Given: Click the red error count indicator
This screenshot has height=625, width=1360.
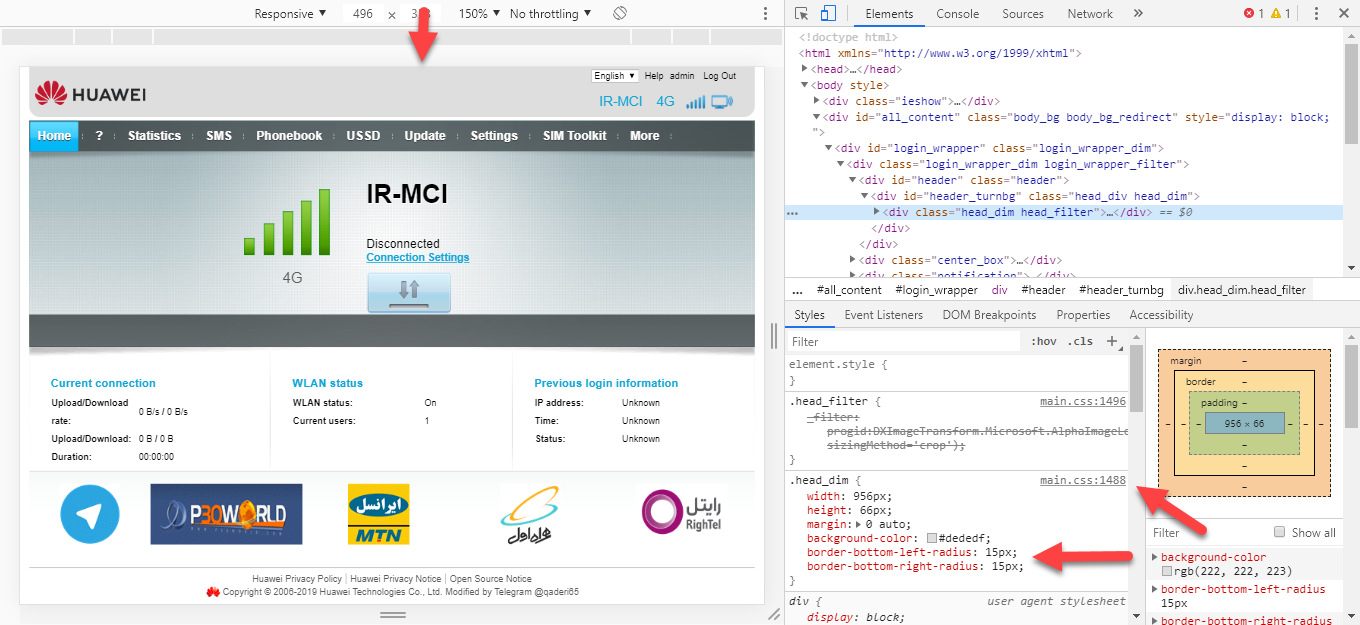Looking at the screenshot, I should pos(1253,14).
